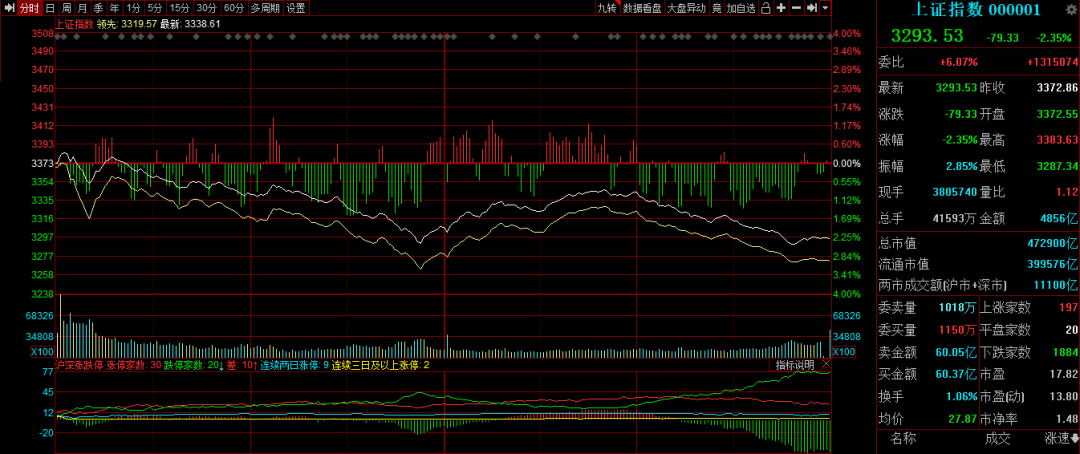This screenshot has width=1080, height=454.
Task: Click the 涨停家数: 30 value
Action: [x=134, y=364]
